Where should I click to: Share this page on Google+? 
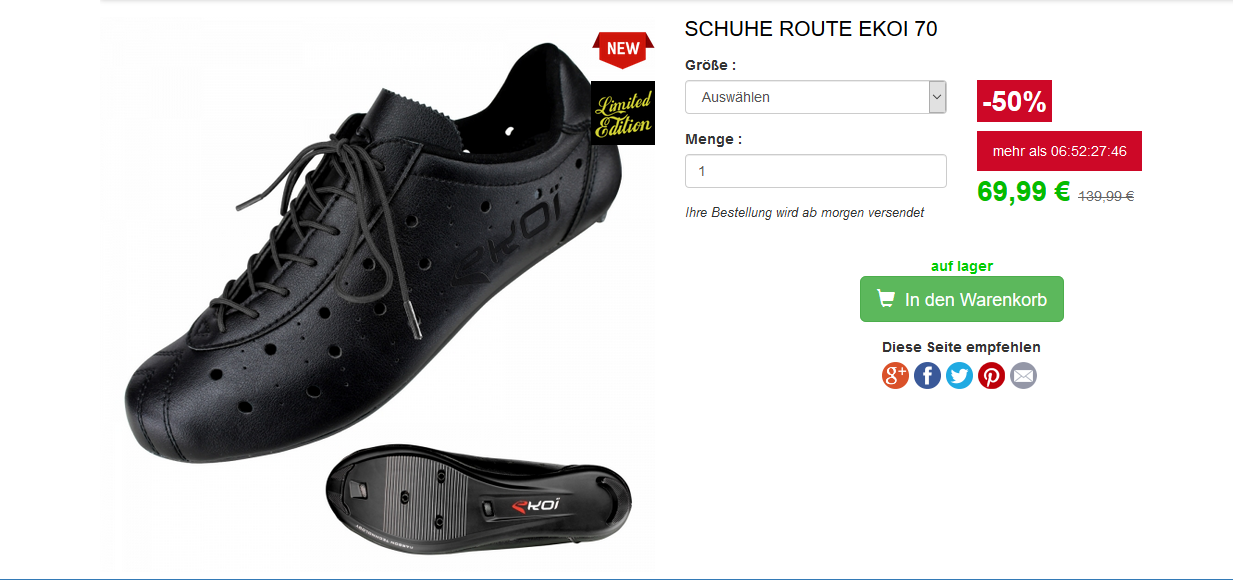click(x=895, y=376)
